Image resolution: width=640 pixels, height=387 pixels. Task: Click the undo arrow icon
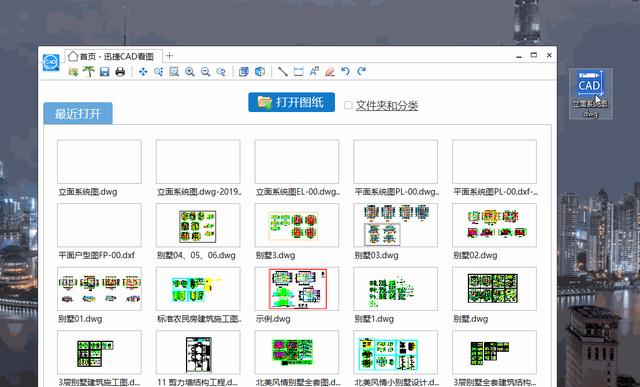pyautogui.click(x=345, y=72)
